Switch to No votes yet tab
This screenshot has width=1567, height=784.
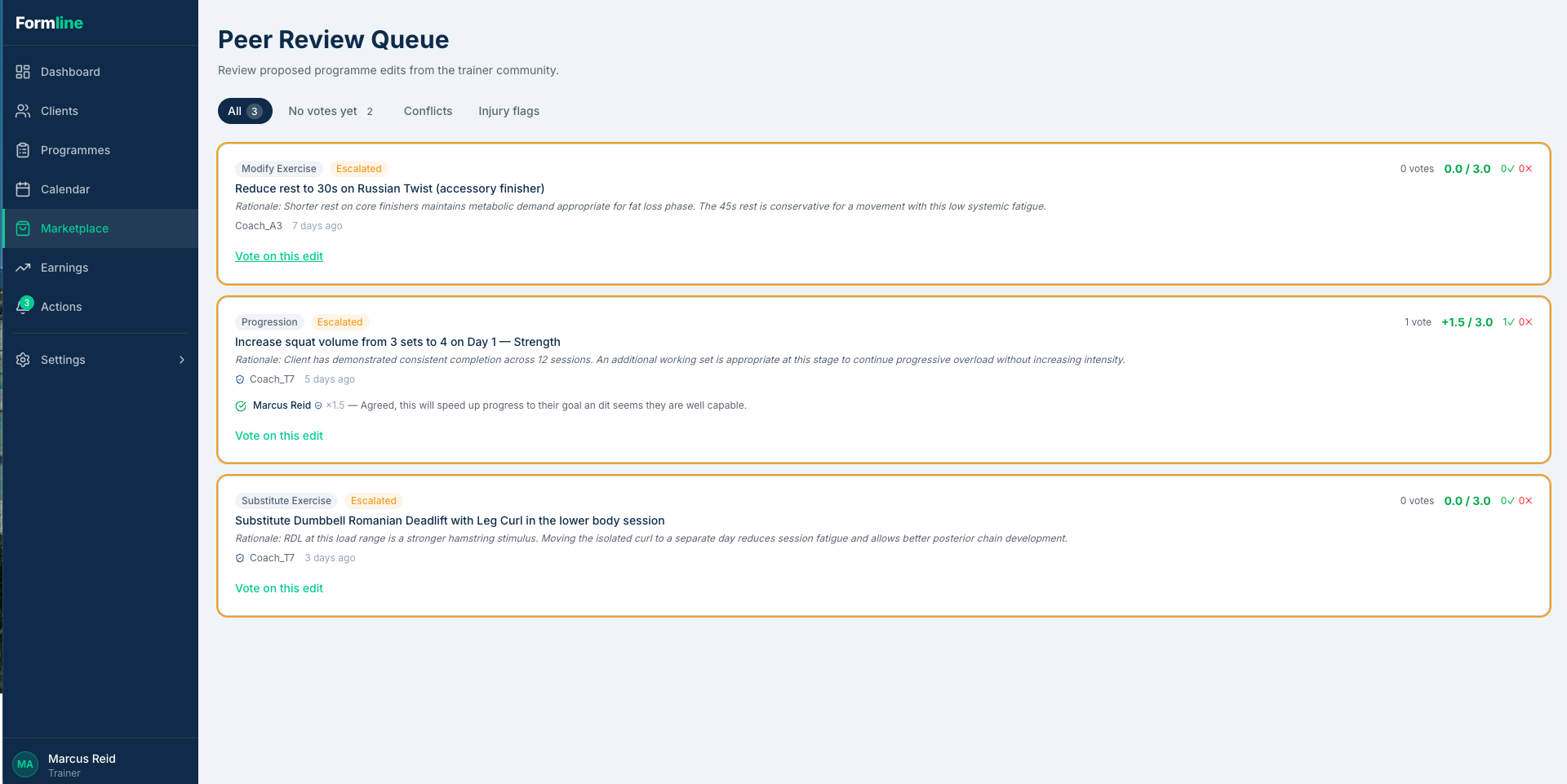331,111
